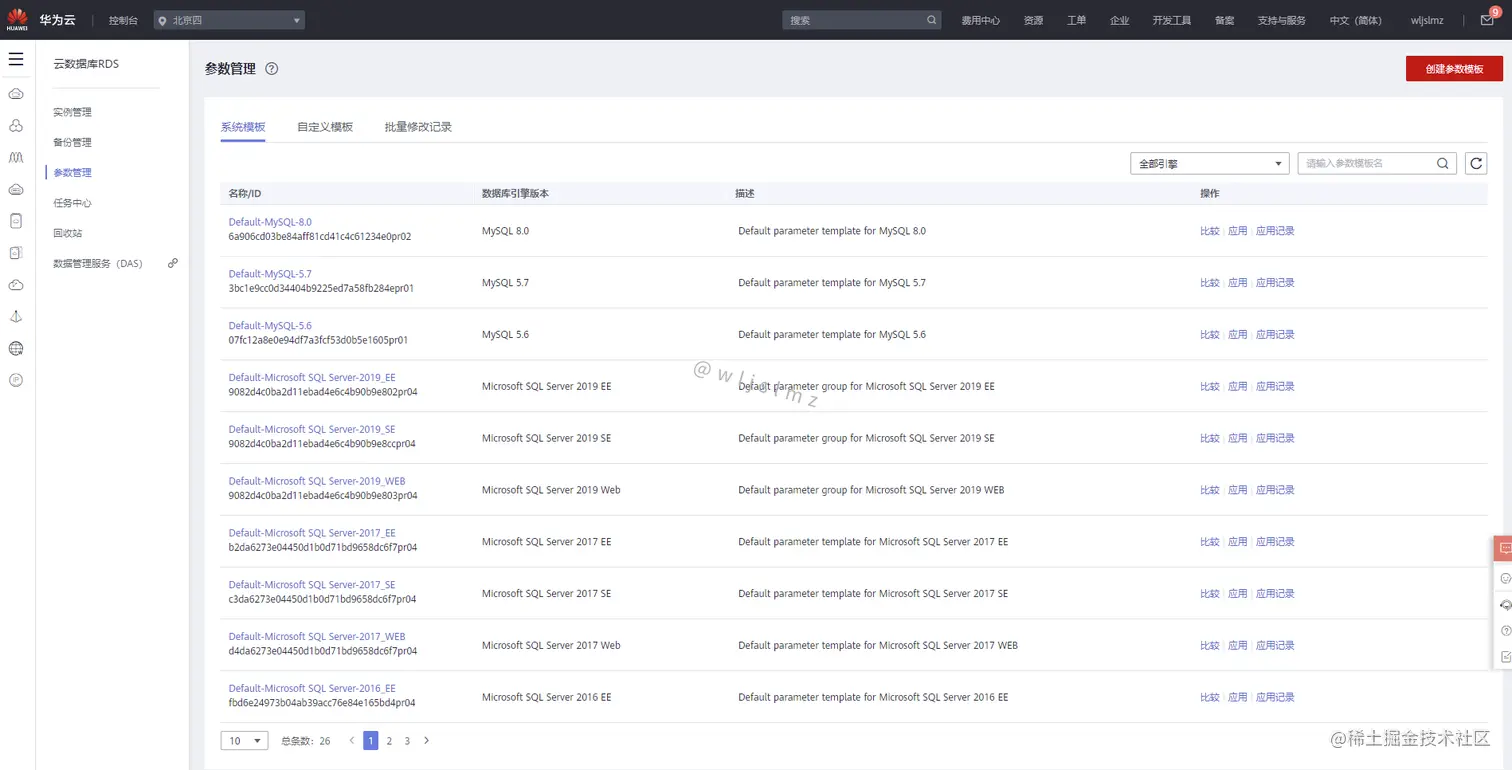This screenshot has height=770, width=1512.
Task: Click the template name search magnifier
Action: coord(1443,164)
